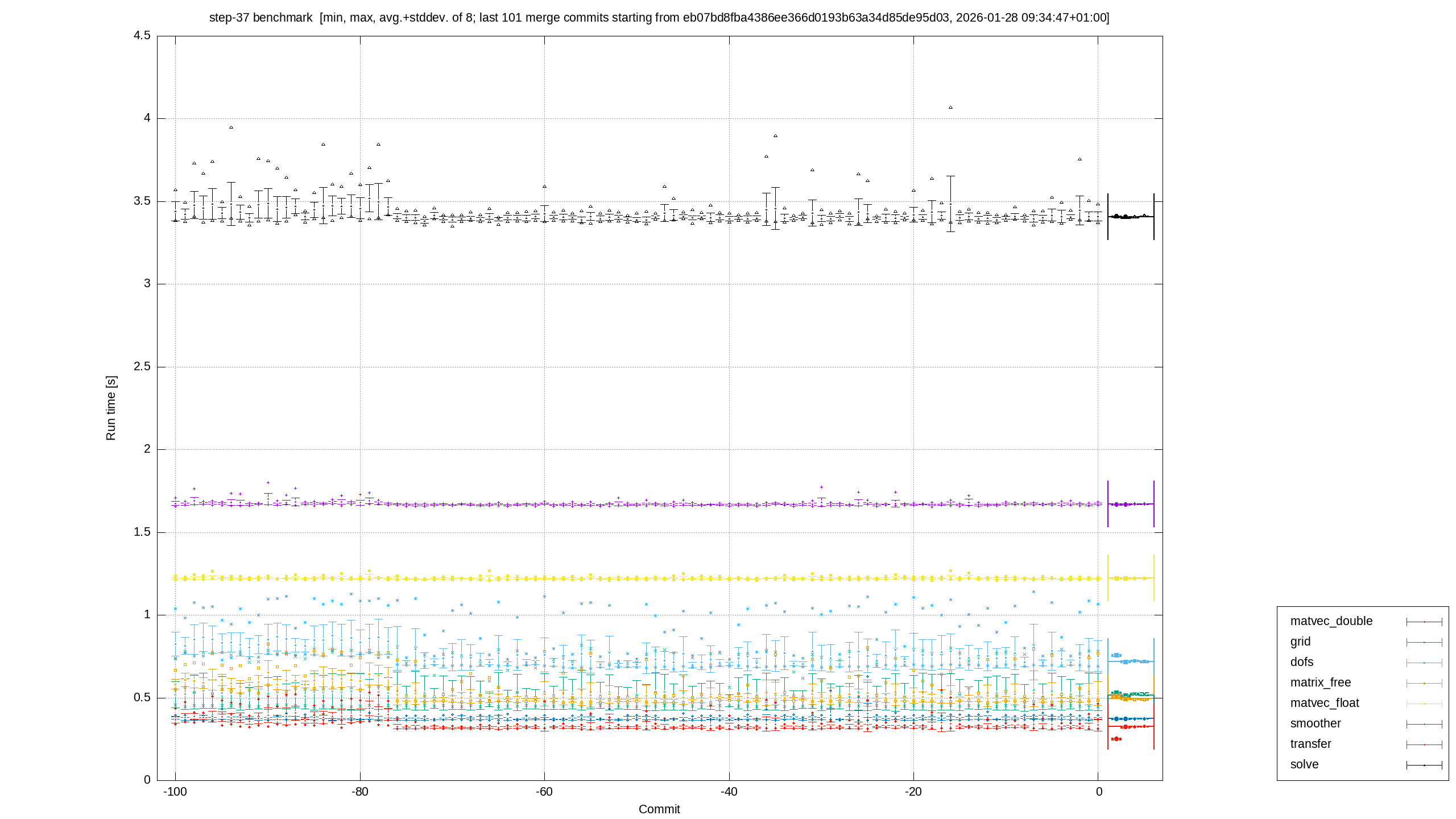Select the dofs legend label
This screenshot has height=819, width=1456.
1301,662
